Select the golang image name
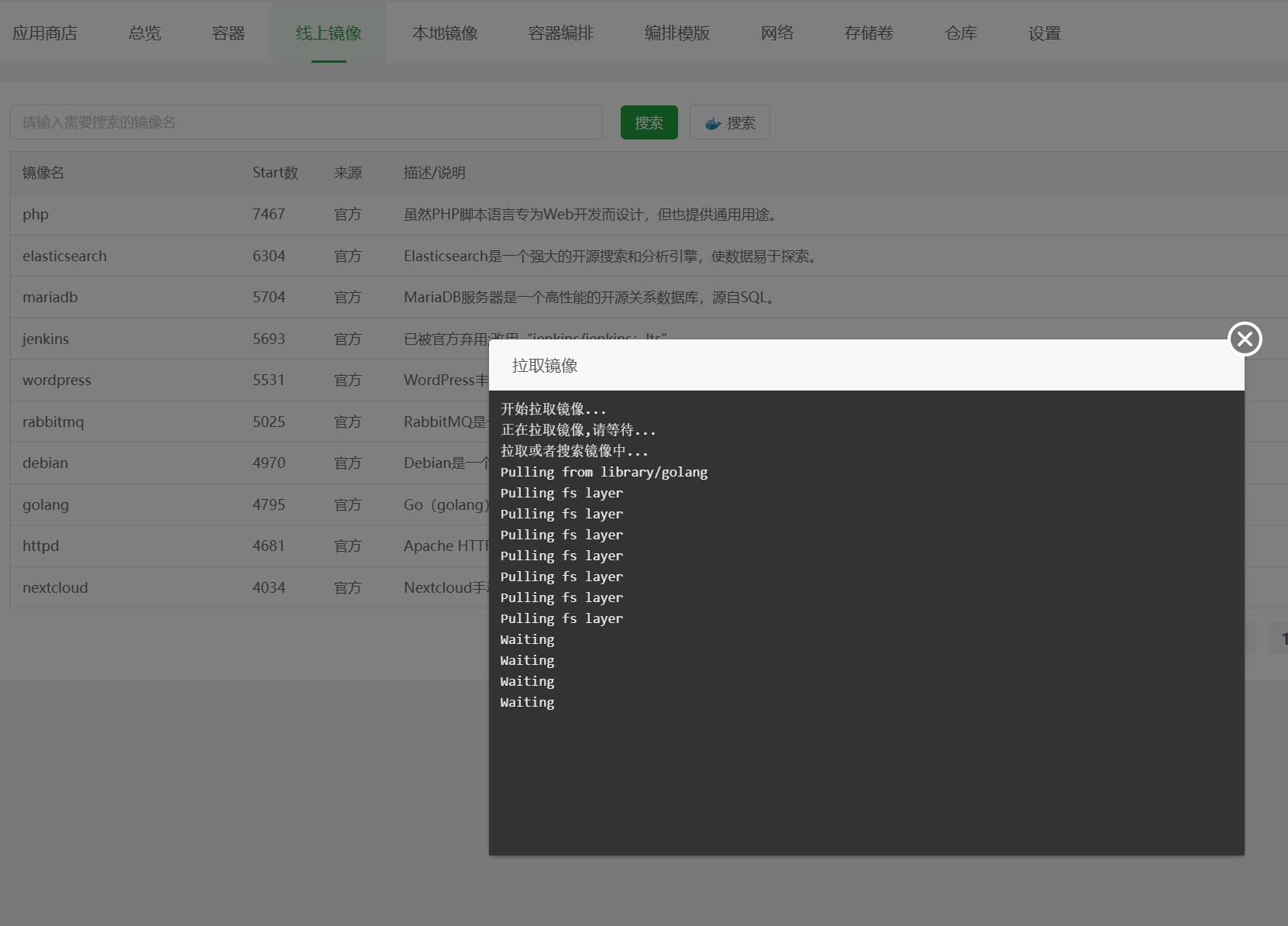1288x926 pixels. point(46,504)
